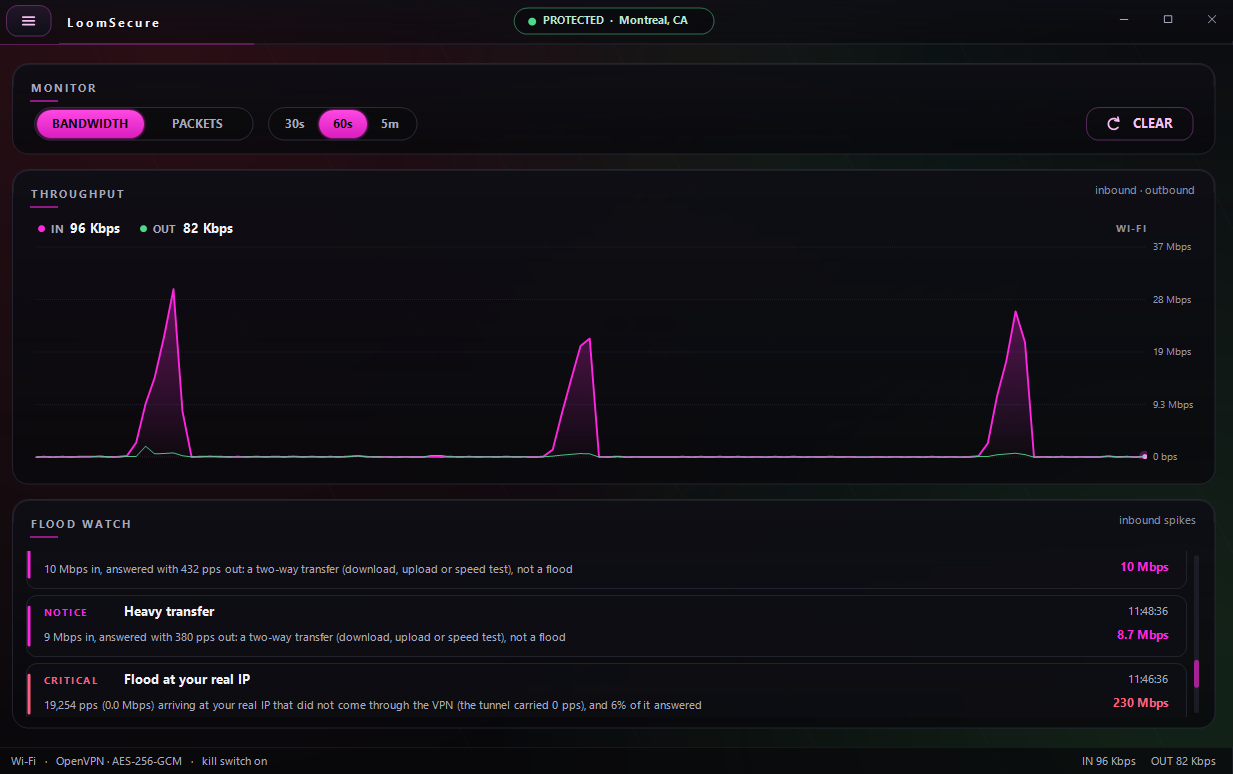Click kill switch on in status bar
This screenshot has height=774, width=1233.
click(235, 761)
